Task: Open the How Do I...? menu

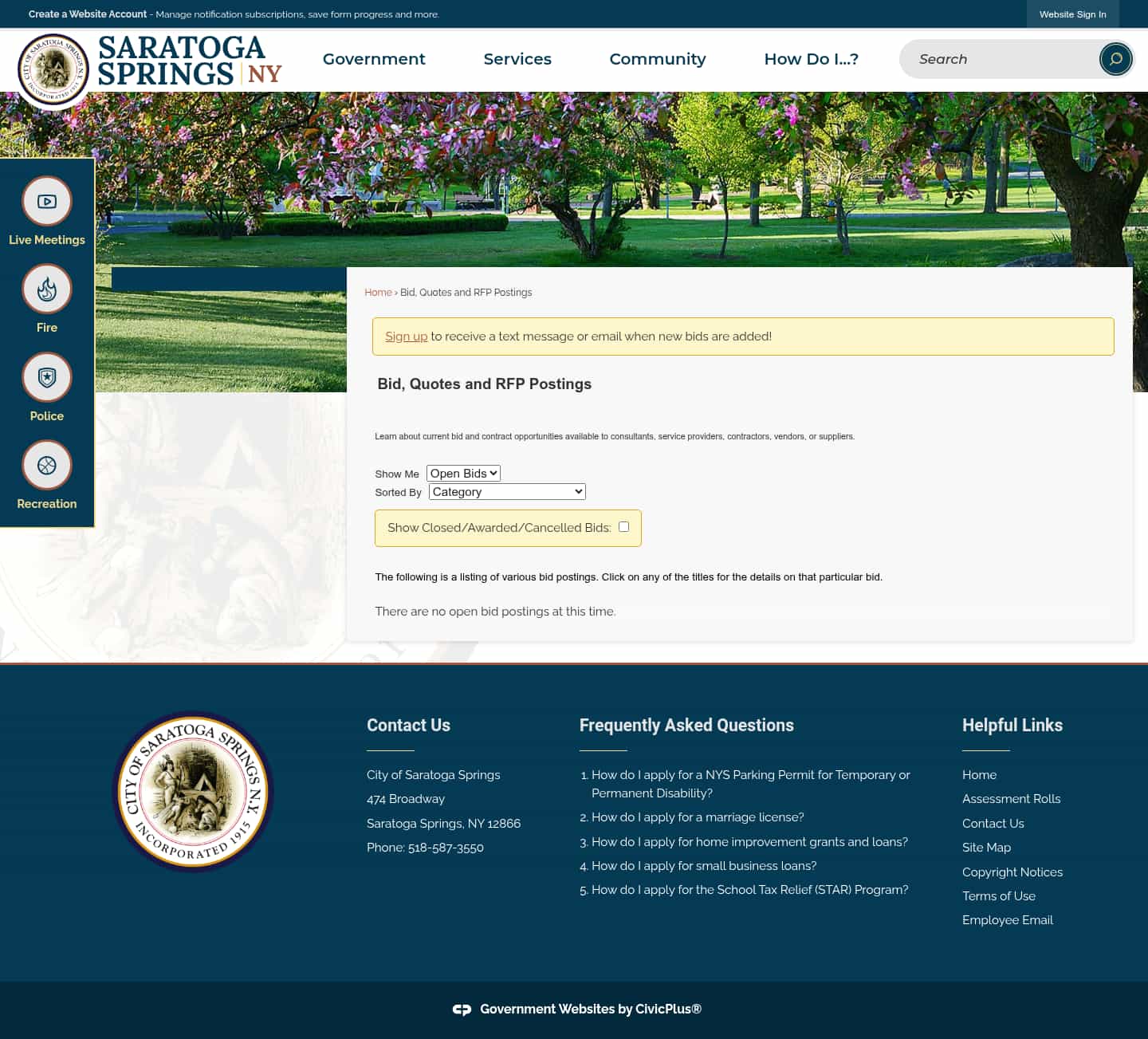Action: pos(812,59)
